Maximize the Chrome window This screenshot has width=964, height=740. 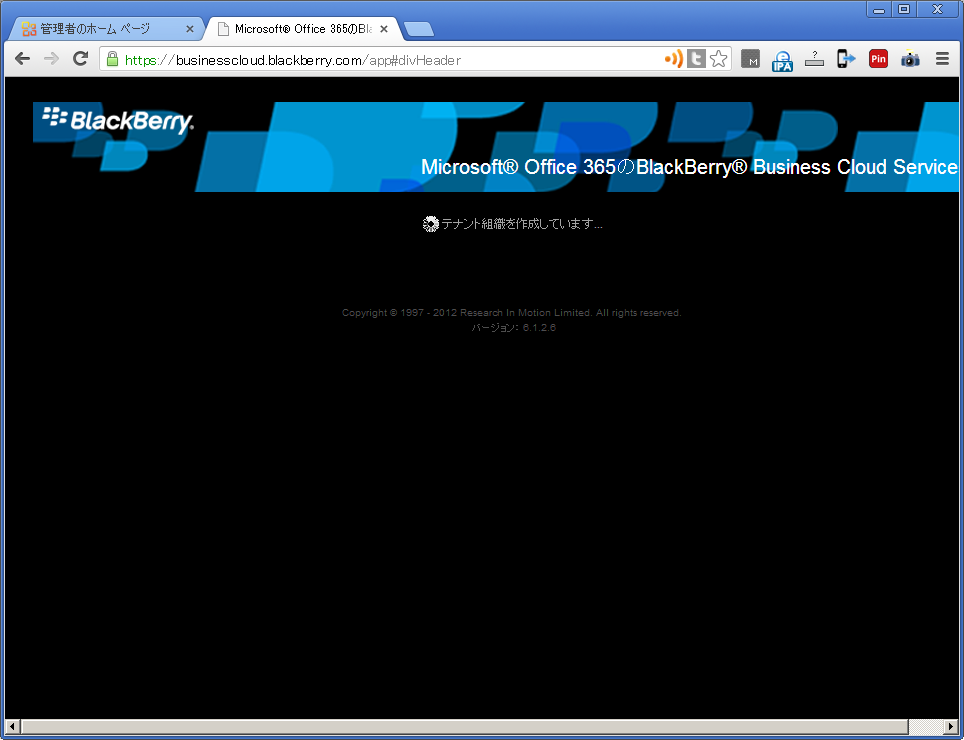coord(904,9)
